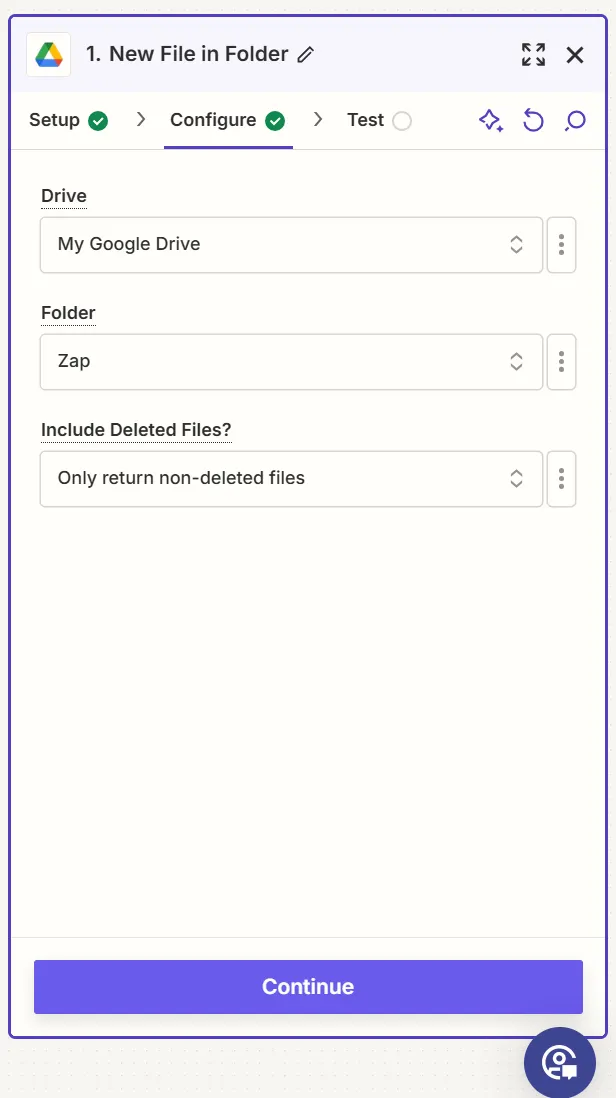Click the search comment icon
The height and width of the screenshot is (1098, 616).
575,121
